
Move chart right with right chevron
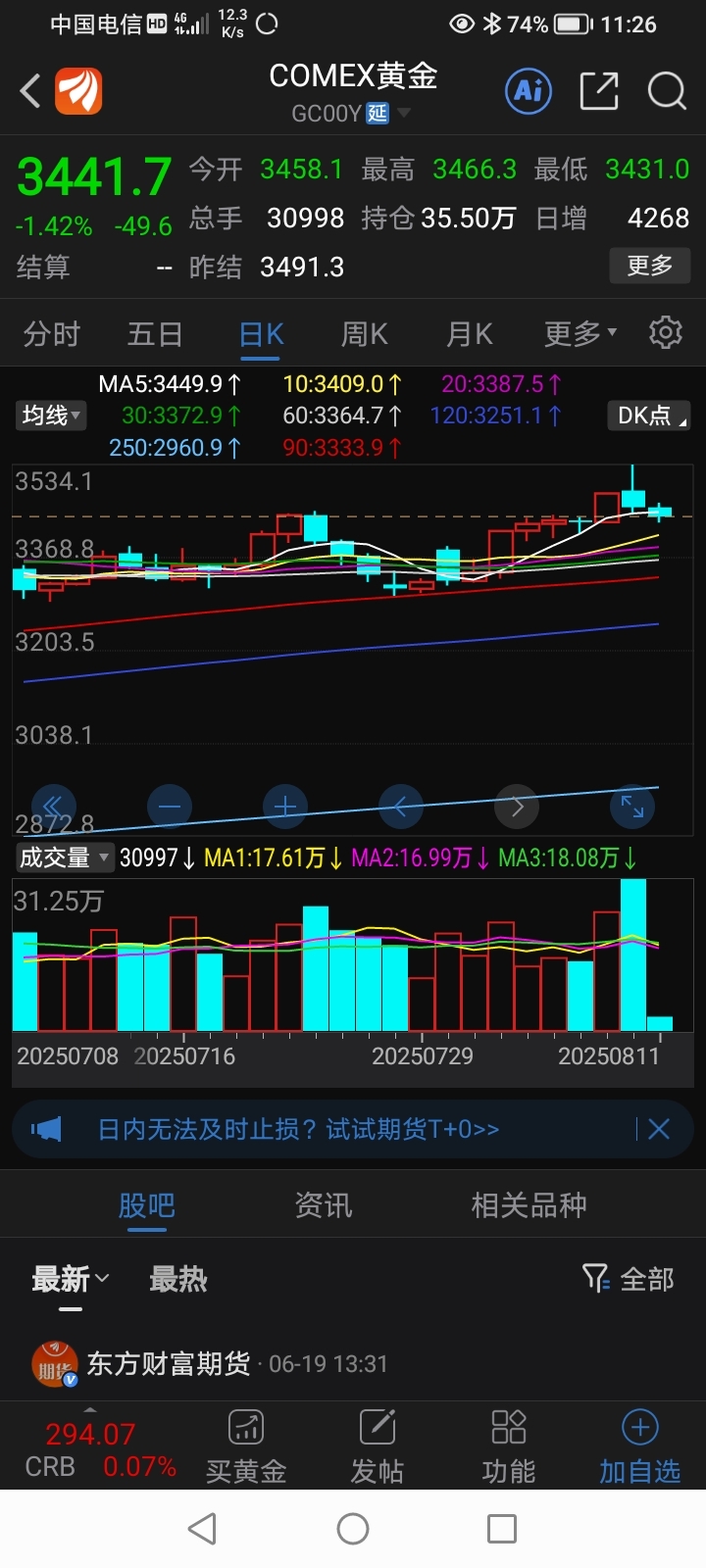point(517,808)
